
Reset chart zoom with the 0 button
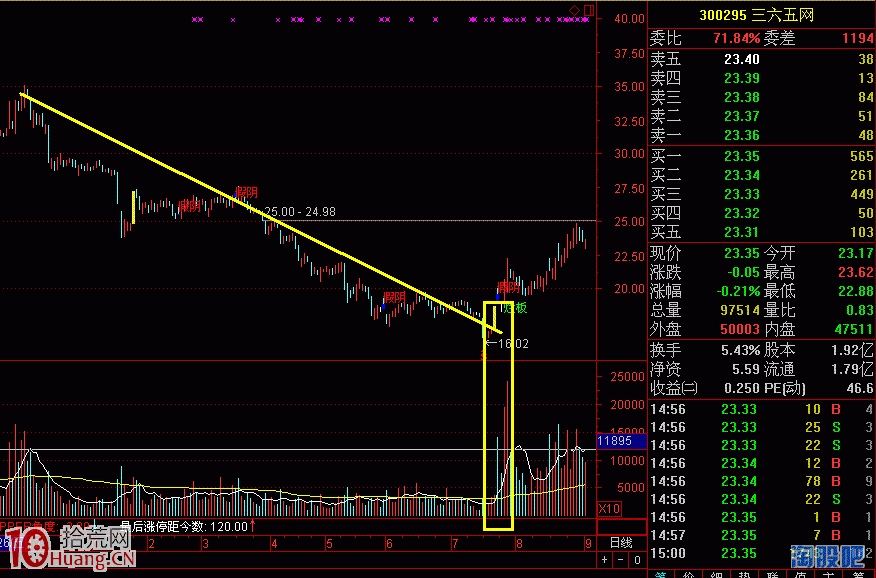click(637, 559)
